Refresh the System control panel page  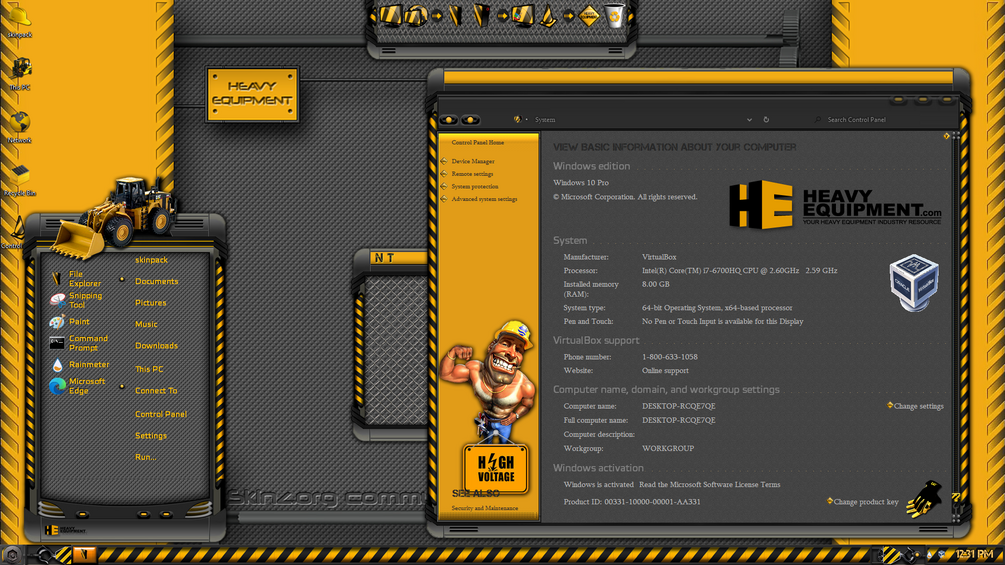[766, 120]
